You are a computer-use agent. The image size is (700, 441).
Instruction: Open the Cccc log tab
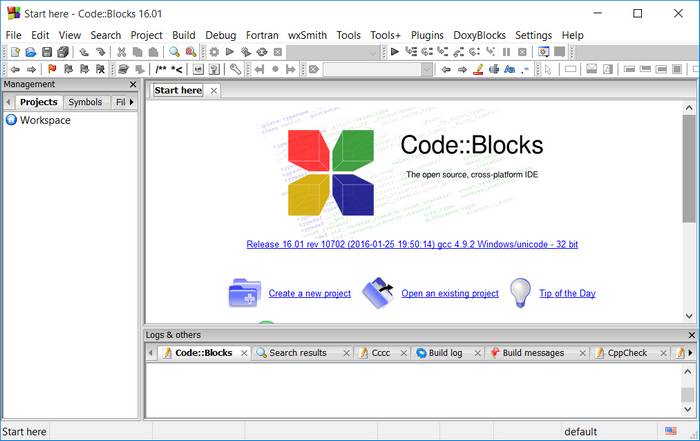tap(380, 353)
